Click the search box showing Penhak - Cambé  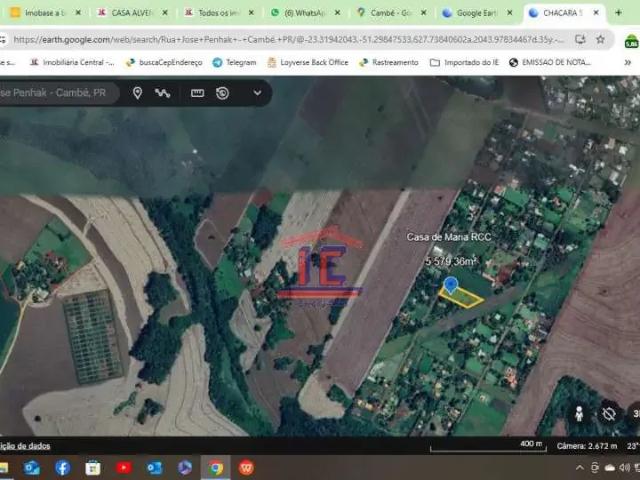click(x=55, y=93)
